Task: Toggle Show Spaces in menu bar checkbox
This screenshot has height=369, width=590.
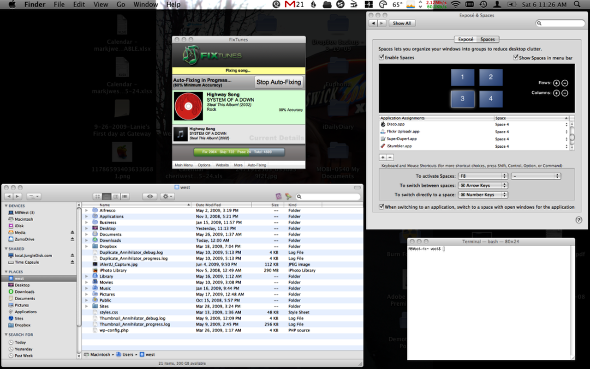Action: (515, 57)
